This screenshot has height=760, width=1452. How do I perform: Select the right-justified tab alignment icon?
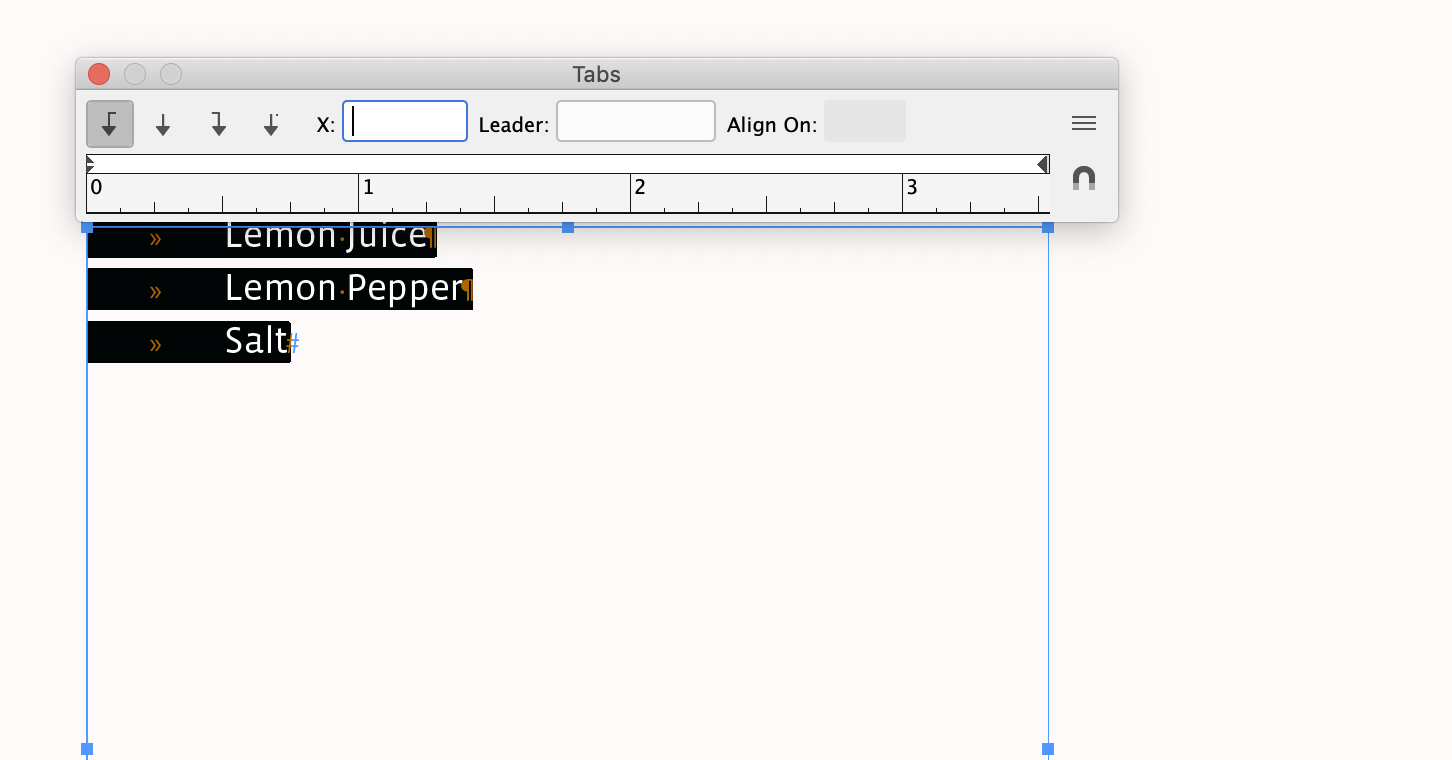coord(218,123)
